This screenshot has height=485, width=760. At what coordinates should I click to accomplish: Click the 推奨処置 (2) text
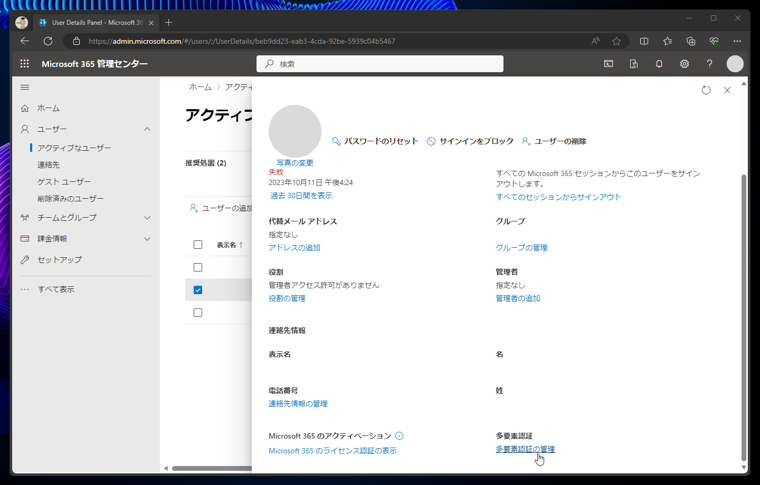coord(206,163)
